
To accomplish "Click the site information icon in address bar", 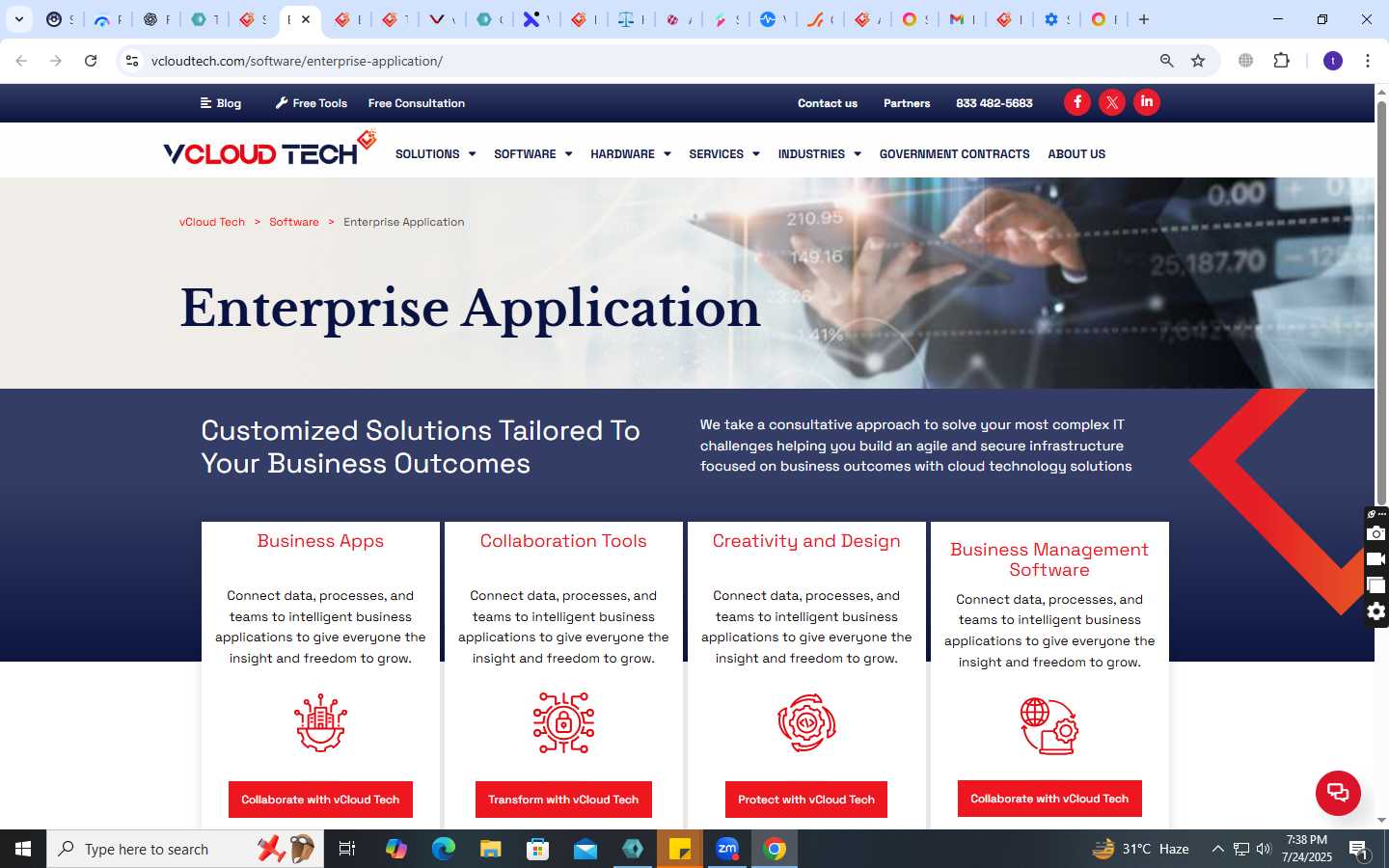I will (x=132, y=61).
